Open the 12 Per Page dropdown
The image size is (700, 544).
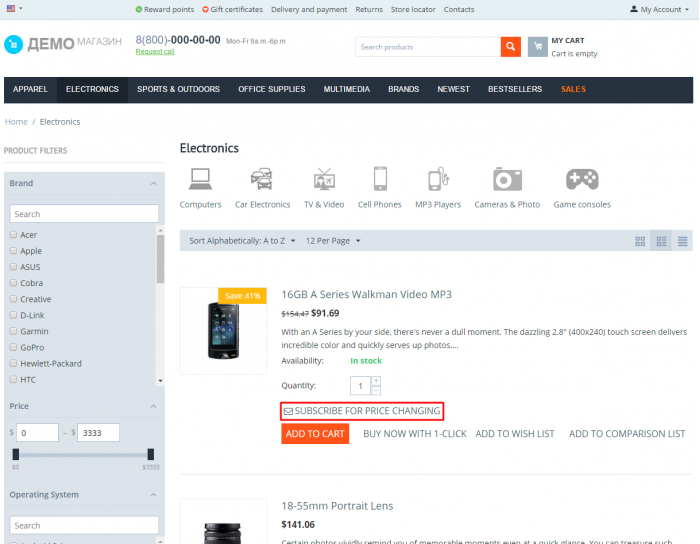[333, 241]
